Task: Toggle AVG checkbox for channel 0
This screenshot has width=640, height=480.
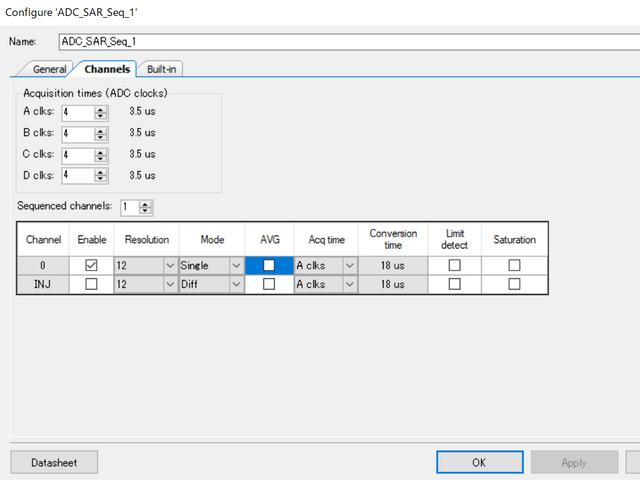Action: (x=269, y=266)
